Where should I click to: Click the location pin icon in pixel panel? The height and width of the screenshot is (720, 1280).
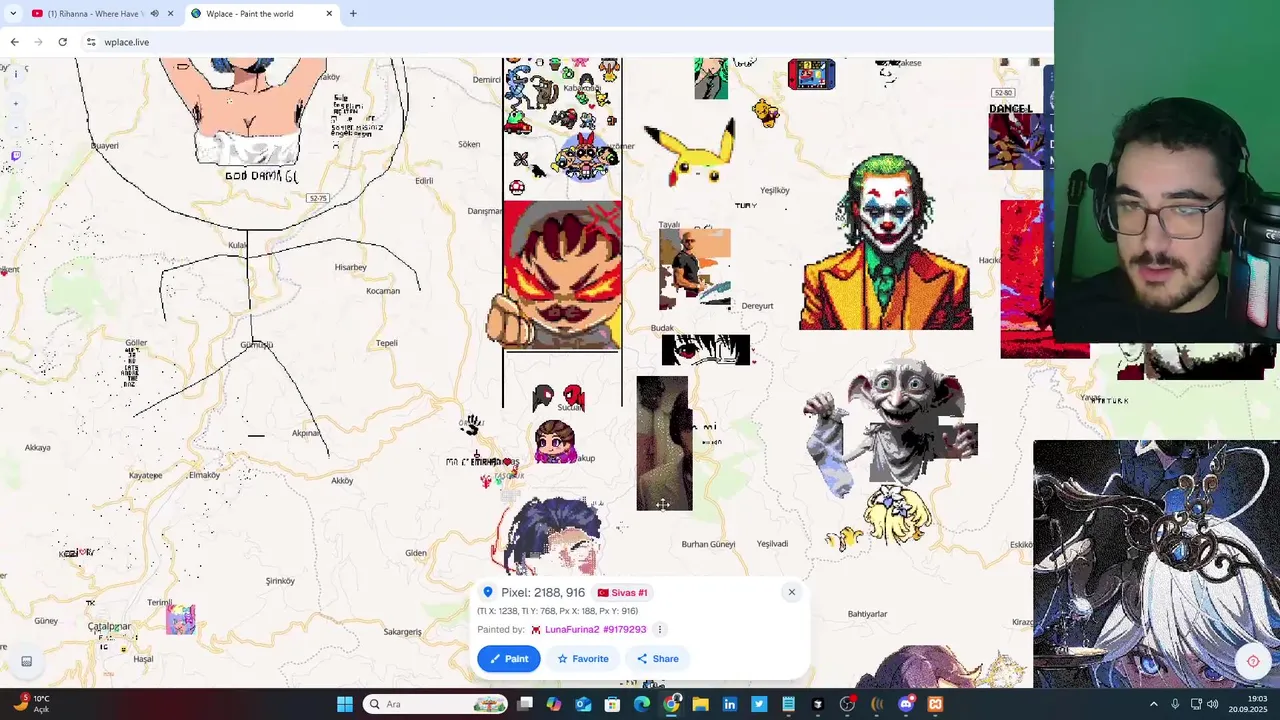click(488, 592)
